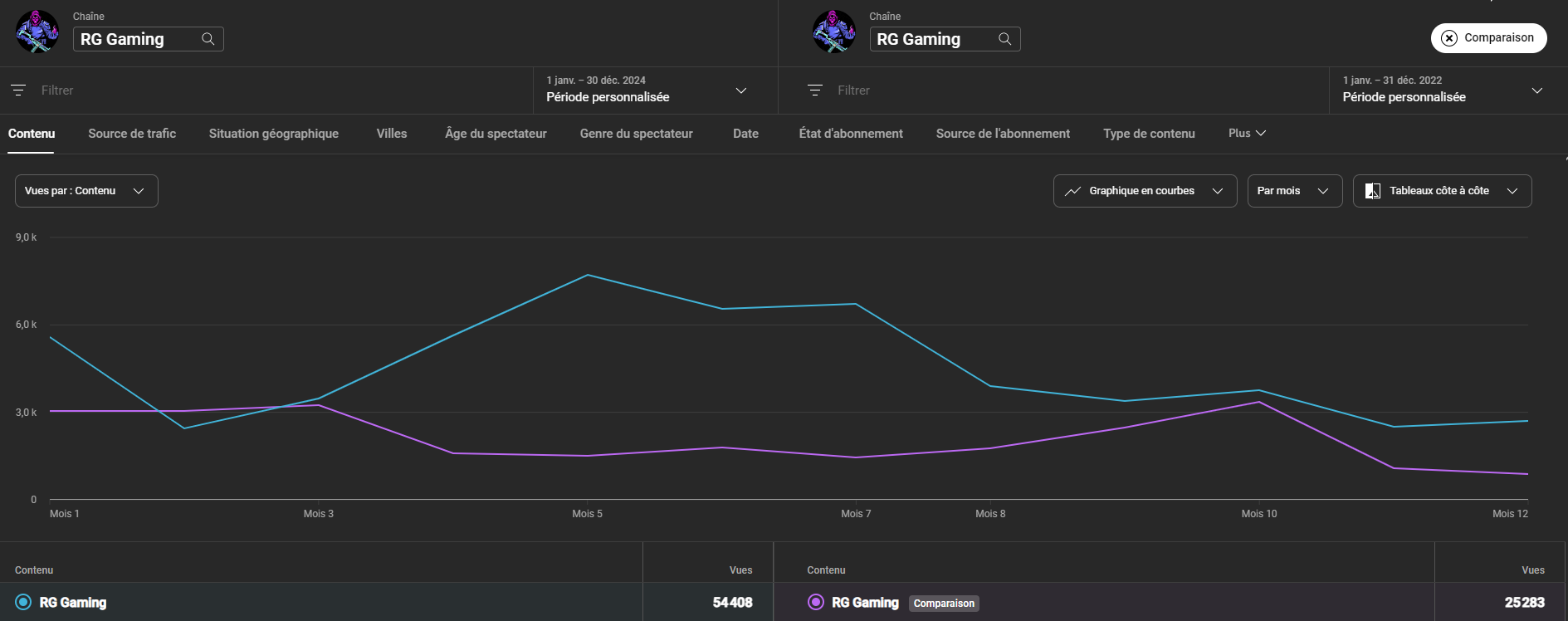Click the Mois 3 axis label
Image resolution: width=1568 pixels, height=621 pixels.
319,514
